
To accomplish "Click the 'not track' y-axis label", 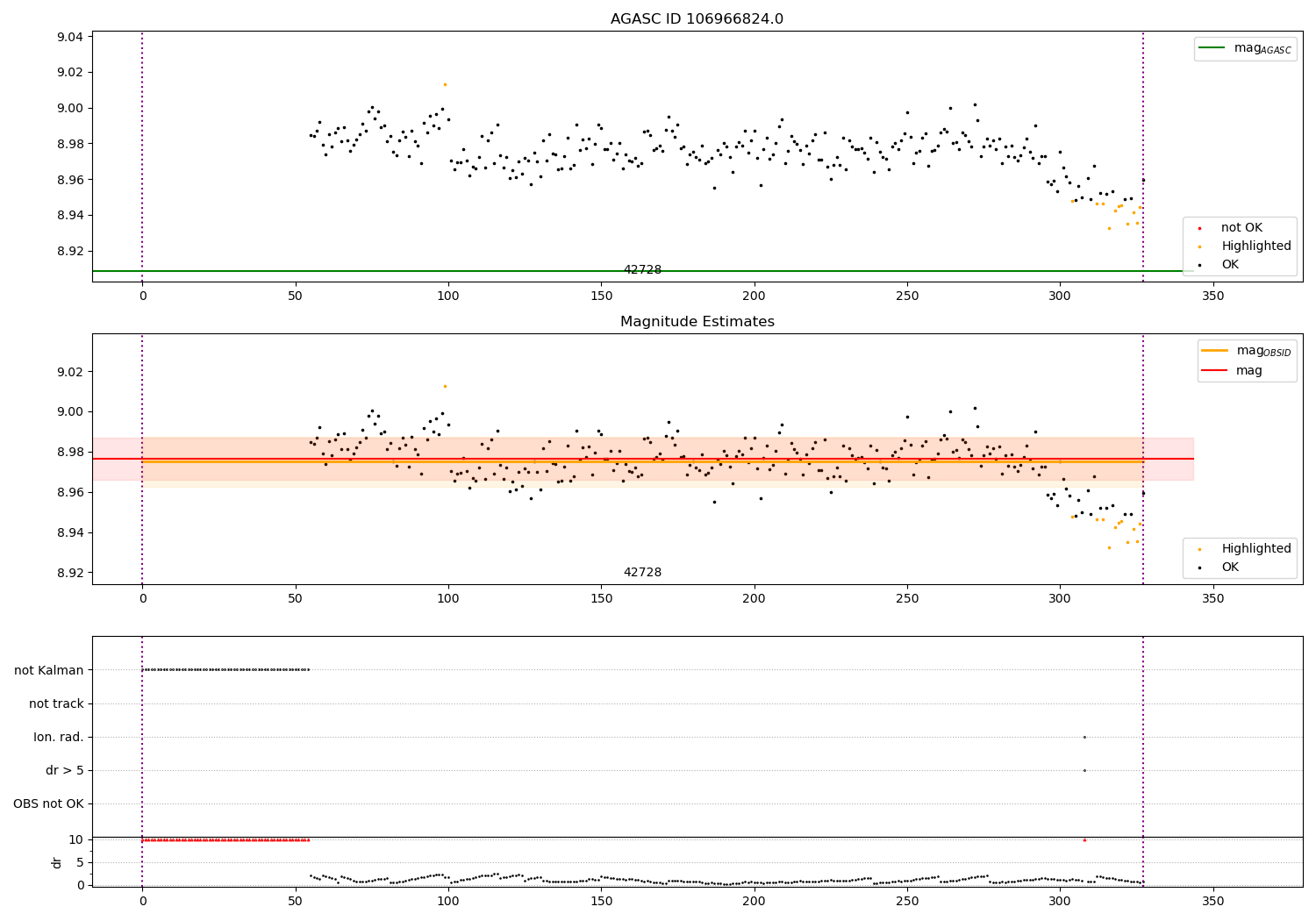I will (x=56, y=703).
